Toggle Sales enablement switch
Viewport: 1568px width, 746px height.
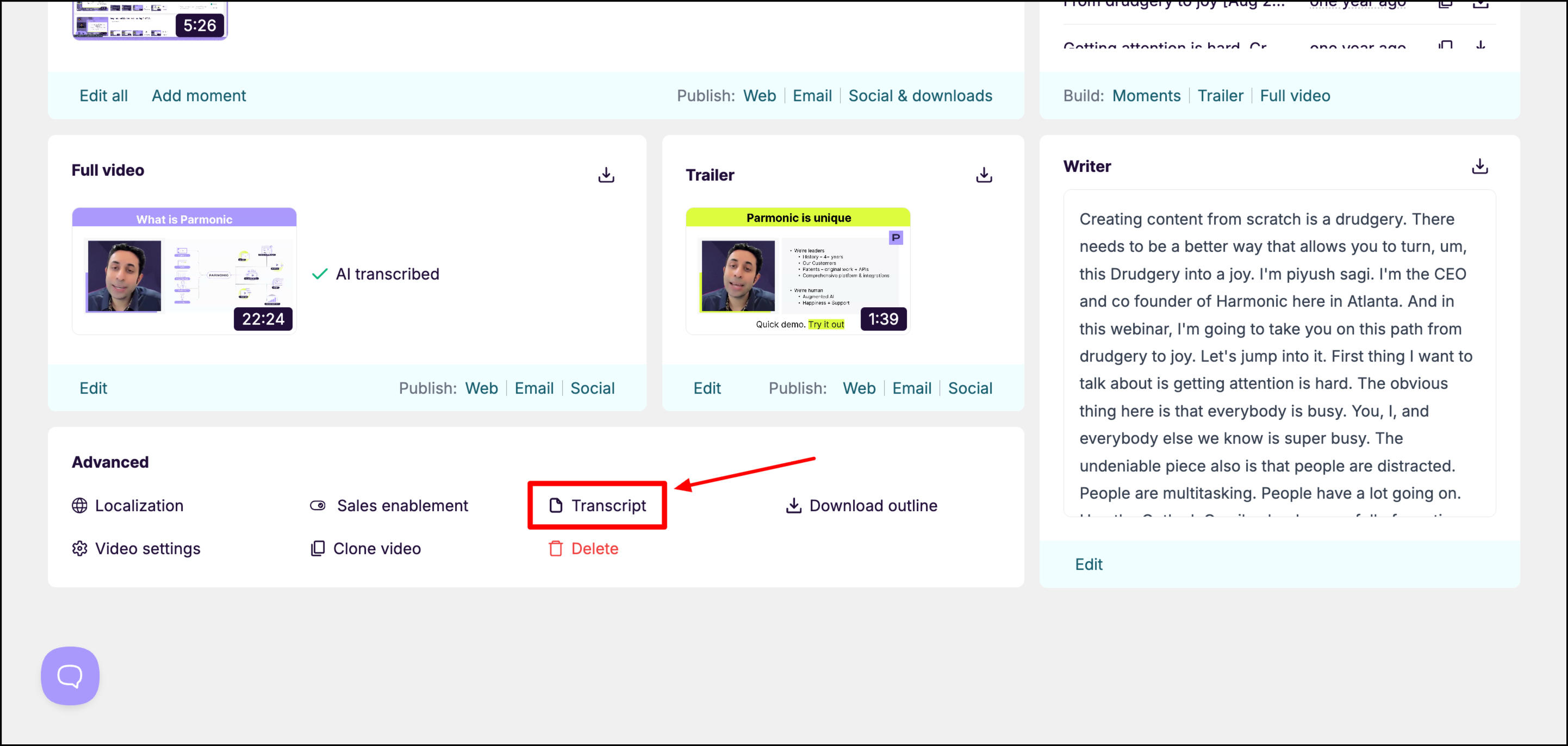tap(318, 506)
